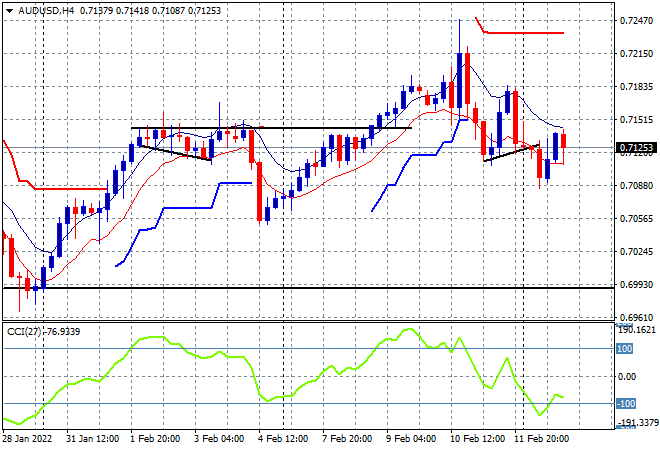Screen dimensions: 660x450
Task: Select the CCI 100 level marker
Action: click(x=625, y=349)
